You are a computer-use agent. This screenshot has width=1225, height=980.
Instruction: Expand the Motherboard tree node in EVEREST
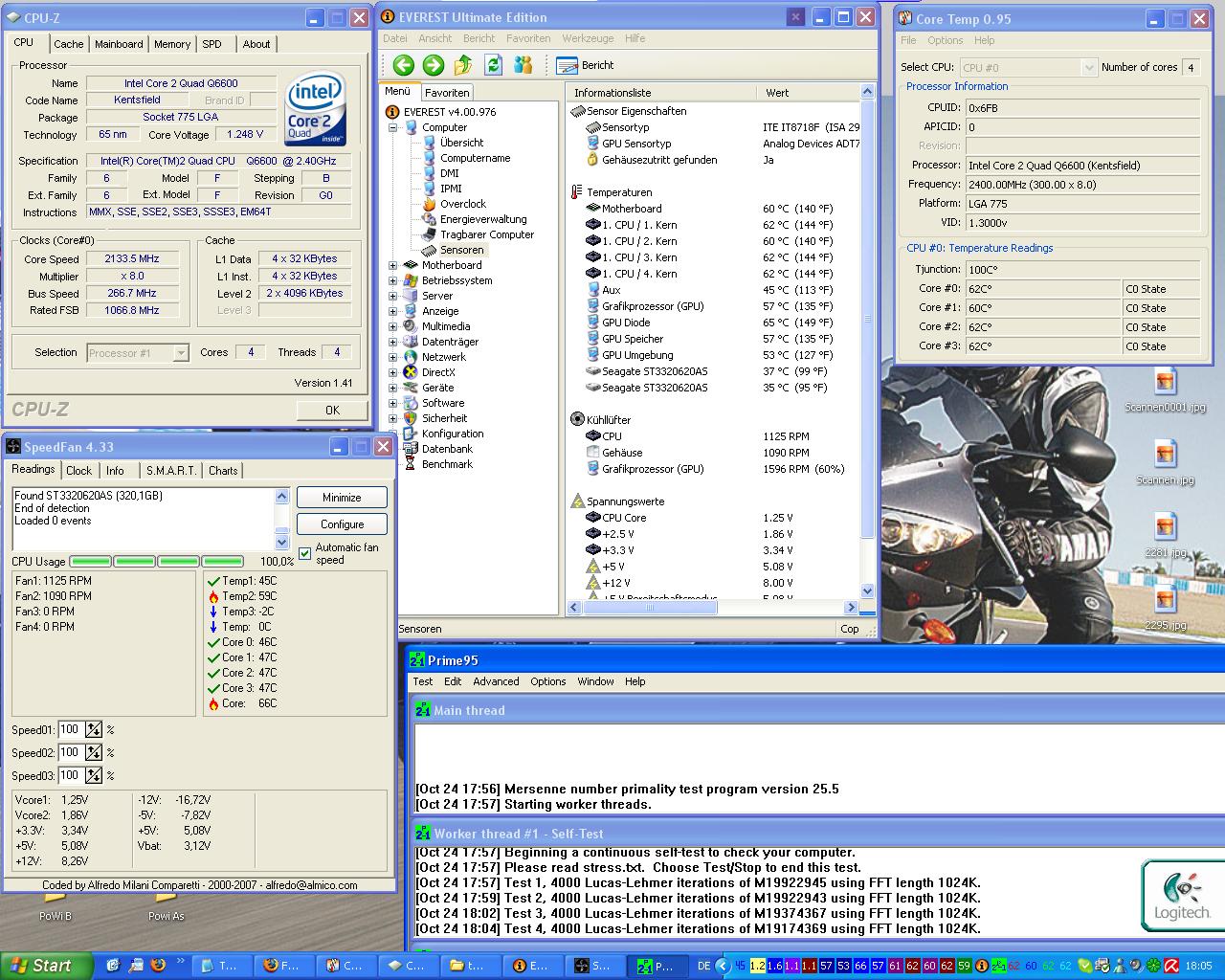coord(392,265)
